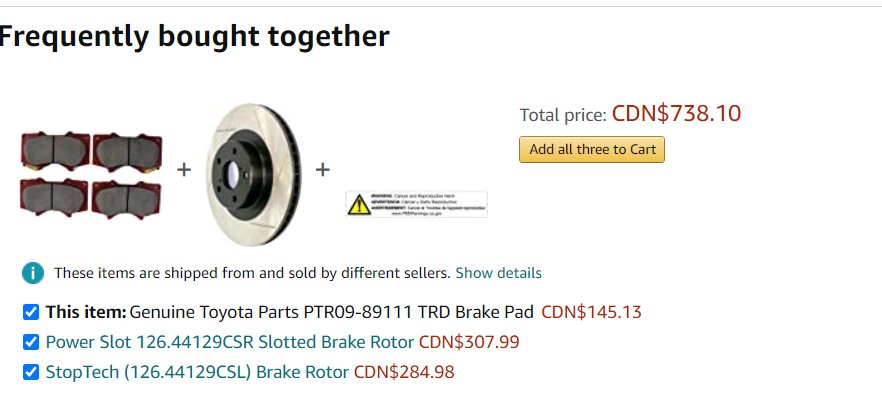Viewport: 882px width, 398px height.
Task: Uncheck the Power Slot rotor checkbox
Action: tap(31, 342)
